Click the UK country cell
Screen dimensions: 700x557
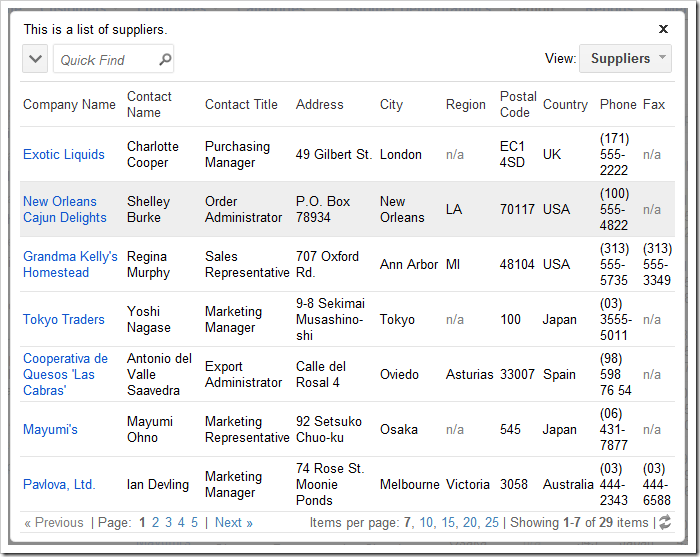552,154
